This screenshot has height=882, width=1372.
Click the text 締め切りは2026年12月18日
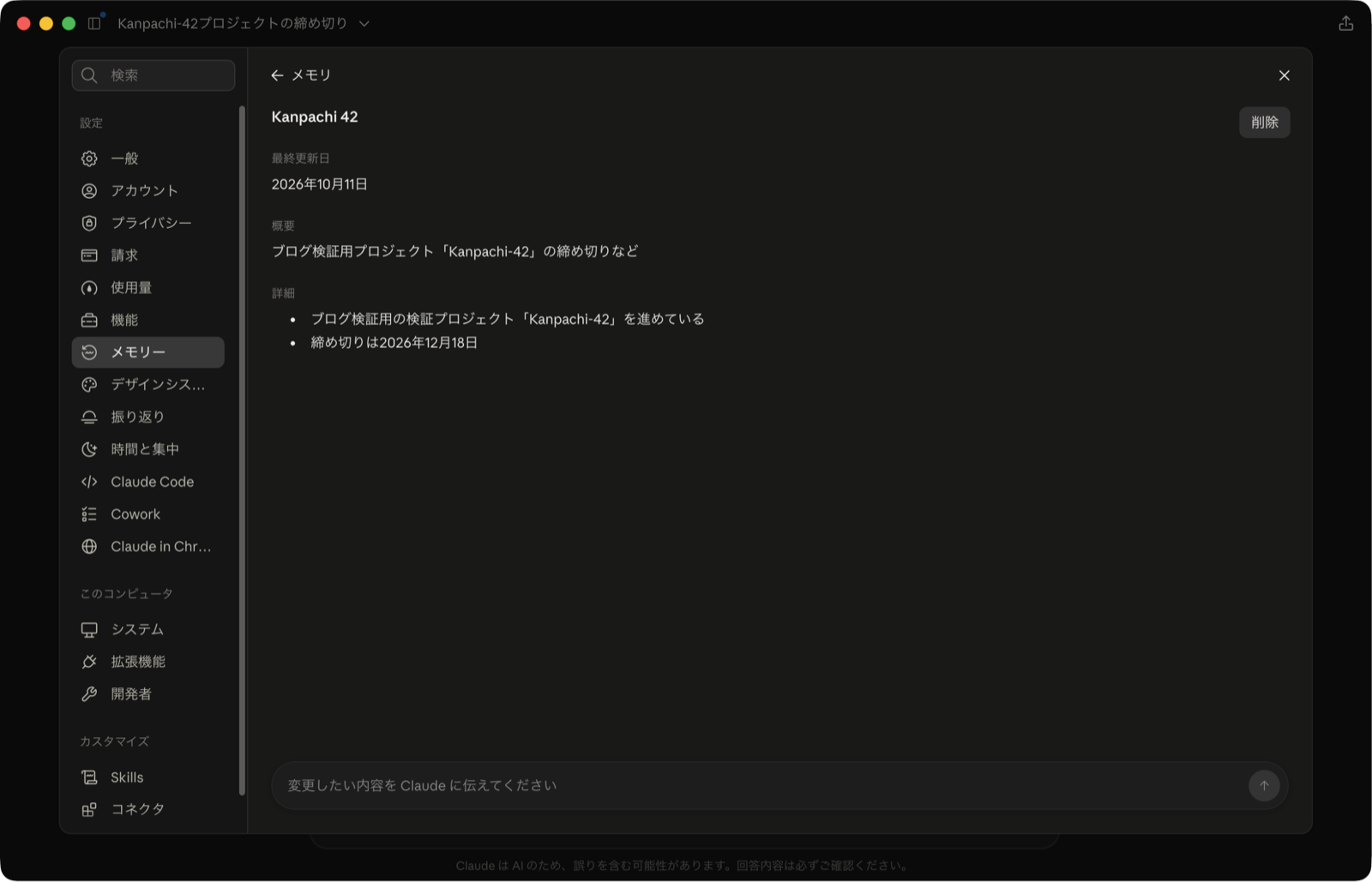[x=394, y=343]
